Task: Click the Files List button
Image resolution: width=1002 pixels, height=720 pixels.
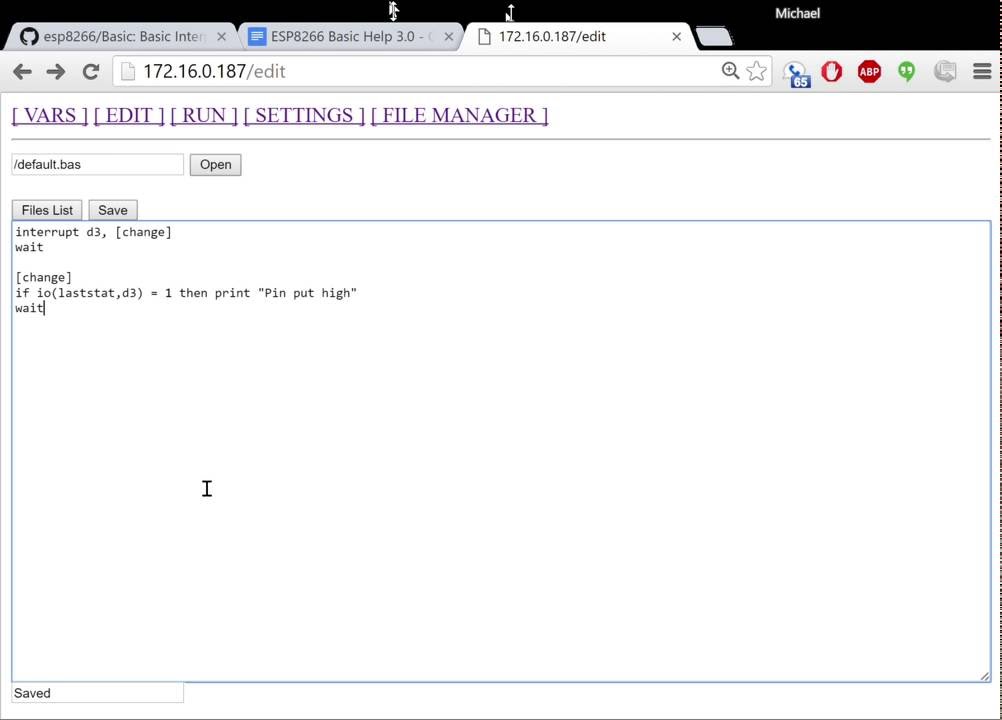Action: click(x=47, y=210)
